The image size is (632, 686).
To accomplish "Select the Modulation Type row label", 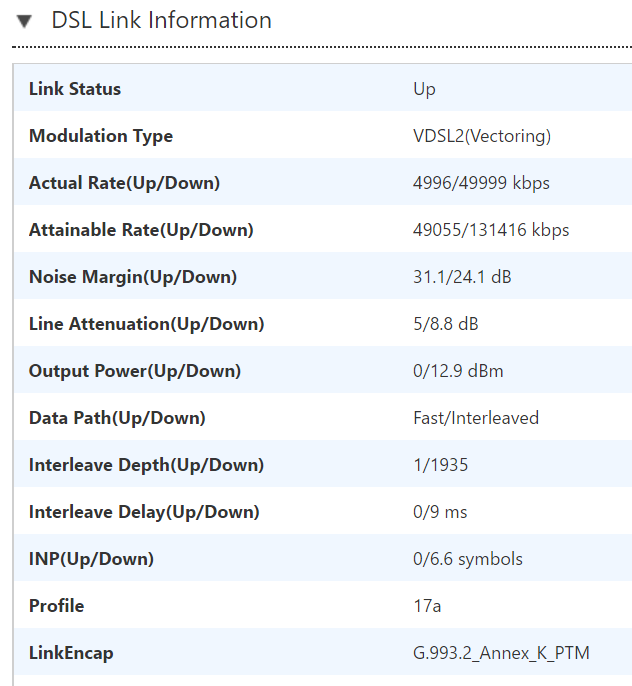I will [x=101, y=136].
